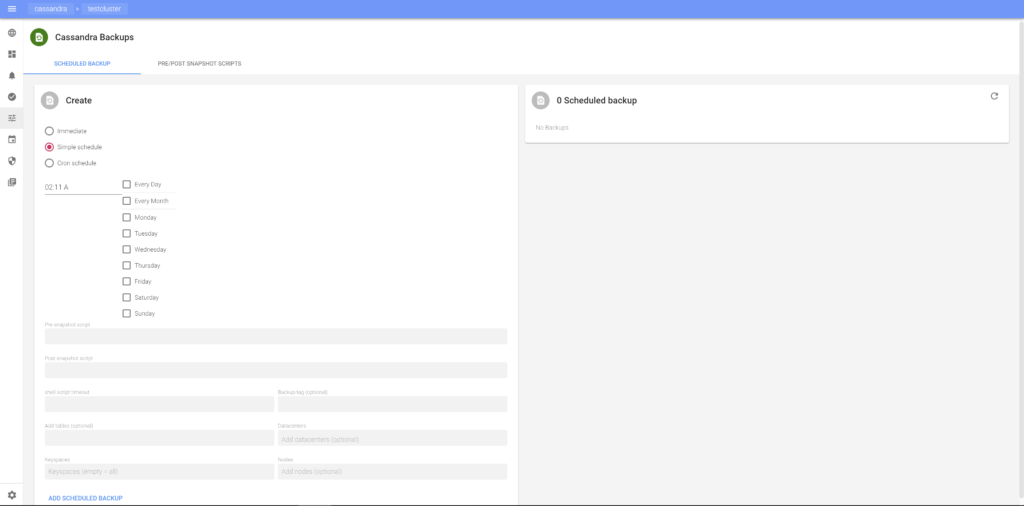The height and width of the screenshot is (506, 1024).
Task: Switch to Scheduled Backup tab
Action: [82, 64]
